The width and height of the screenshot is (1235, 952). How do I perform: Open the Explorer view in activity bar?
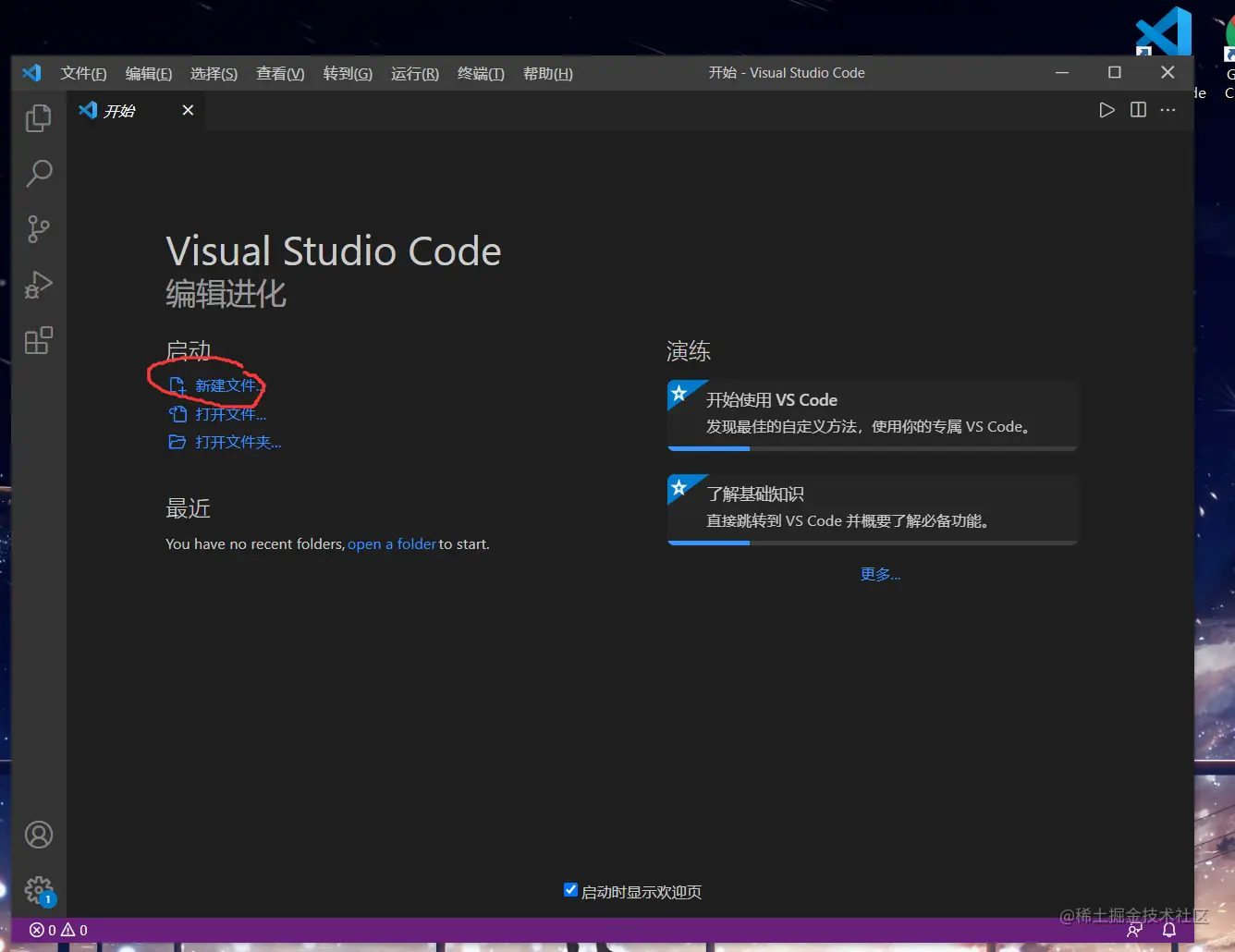38,118
